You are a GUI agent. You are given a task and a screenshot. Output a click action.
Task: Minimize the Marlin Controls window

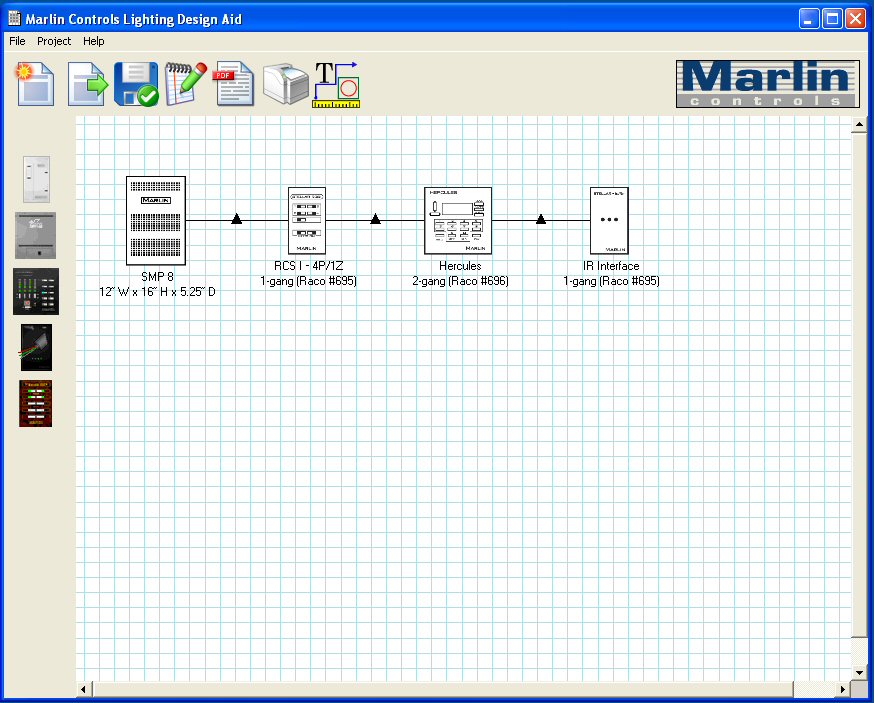[809, 19]
